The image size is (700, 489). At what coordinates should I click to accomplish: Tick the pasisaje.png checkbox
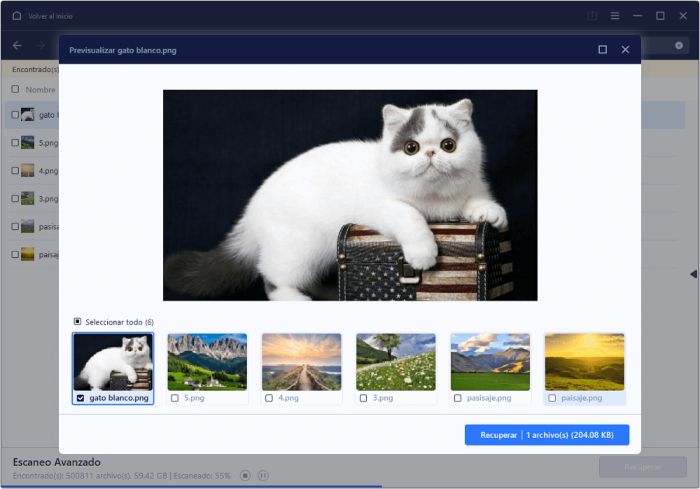[x=458, y=398]
